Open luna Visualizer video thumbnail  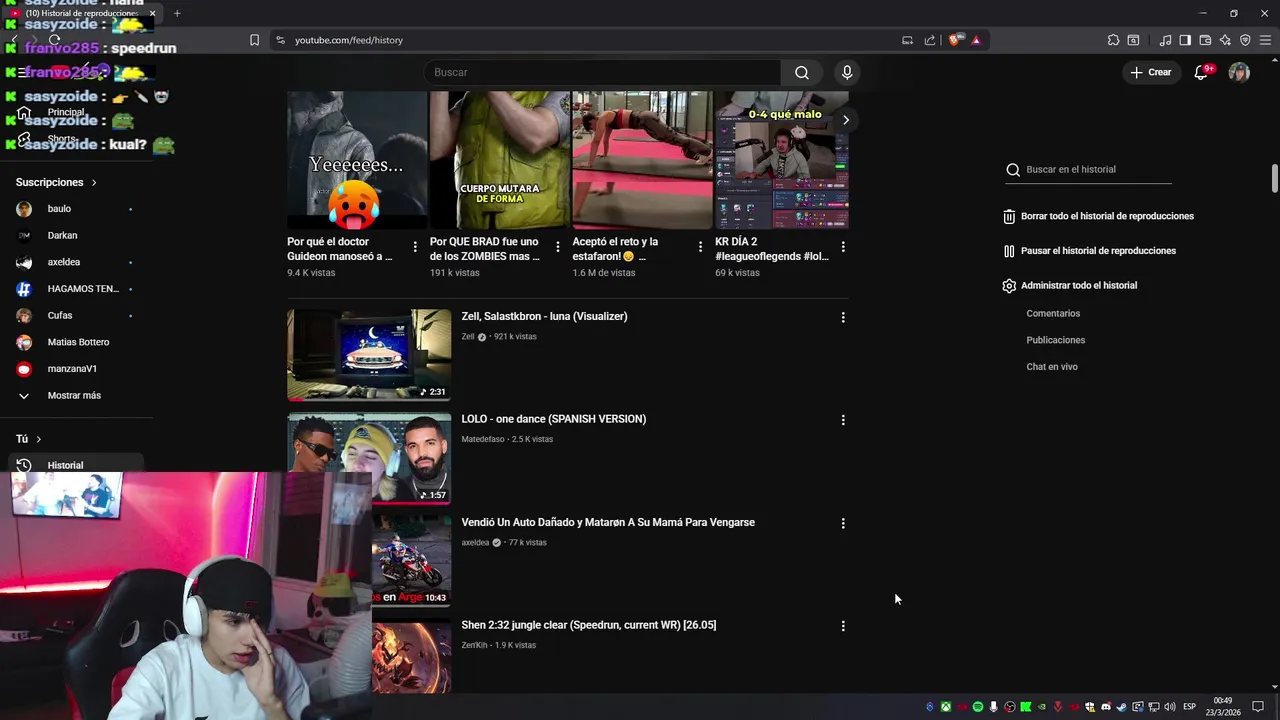coord(369,354)
